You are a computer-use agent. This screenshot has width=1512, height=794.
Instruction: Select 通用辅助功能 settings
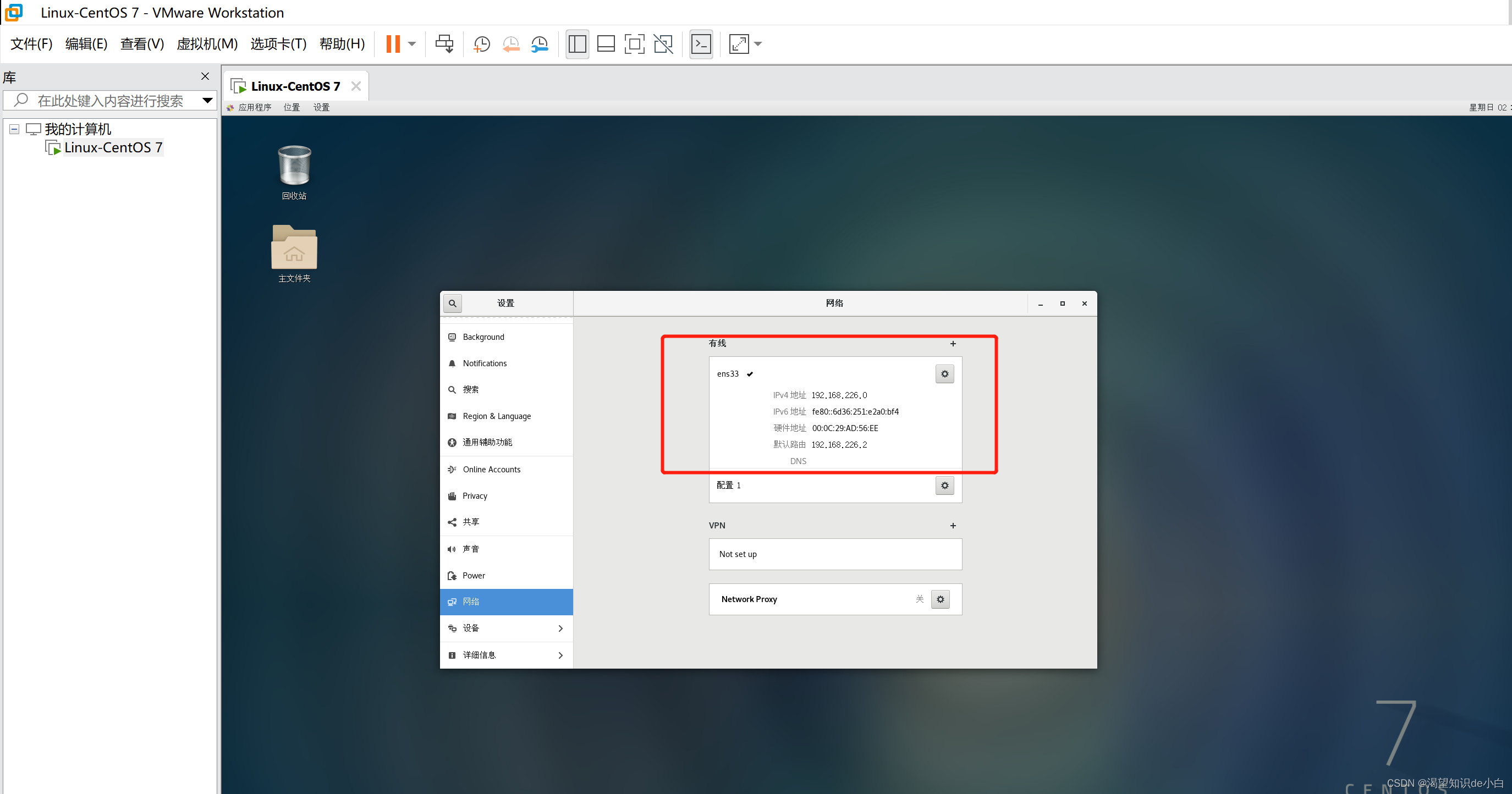(x=507, y=443)
